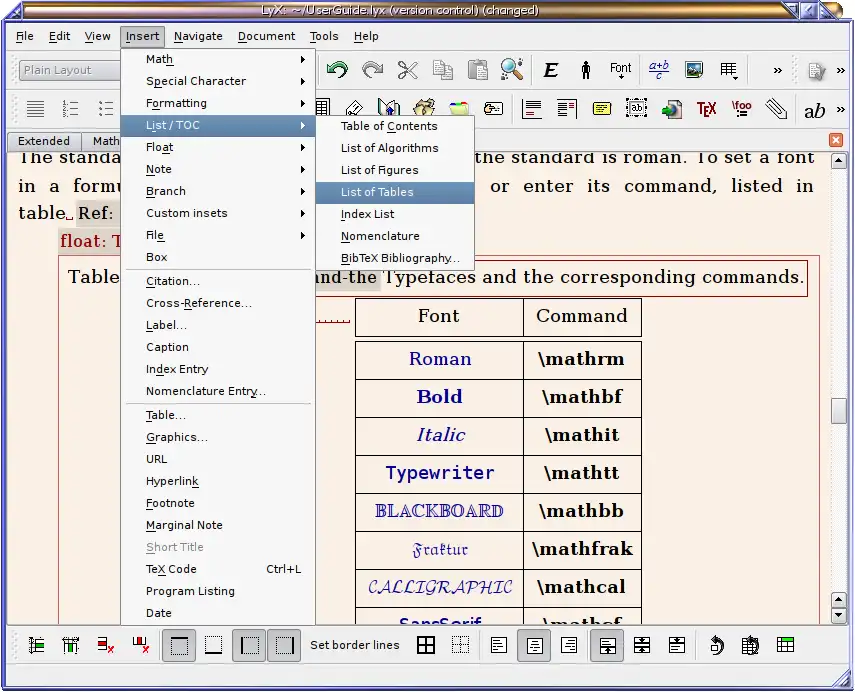Open the Font dropdown button
Screen dimensions: 855x692
click(x=621, y=70)
